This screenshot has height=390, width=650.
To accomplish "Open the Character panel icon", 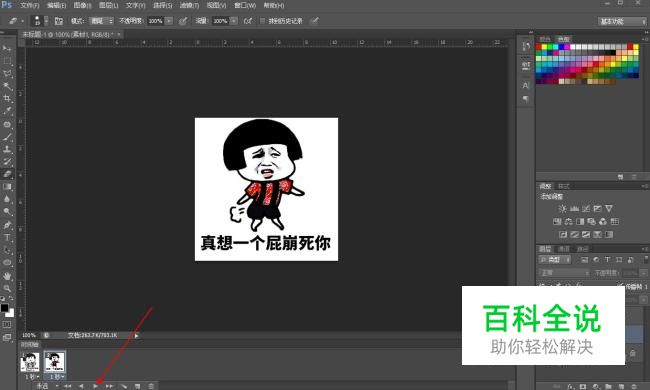I will 526,85.
